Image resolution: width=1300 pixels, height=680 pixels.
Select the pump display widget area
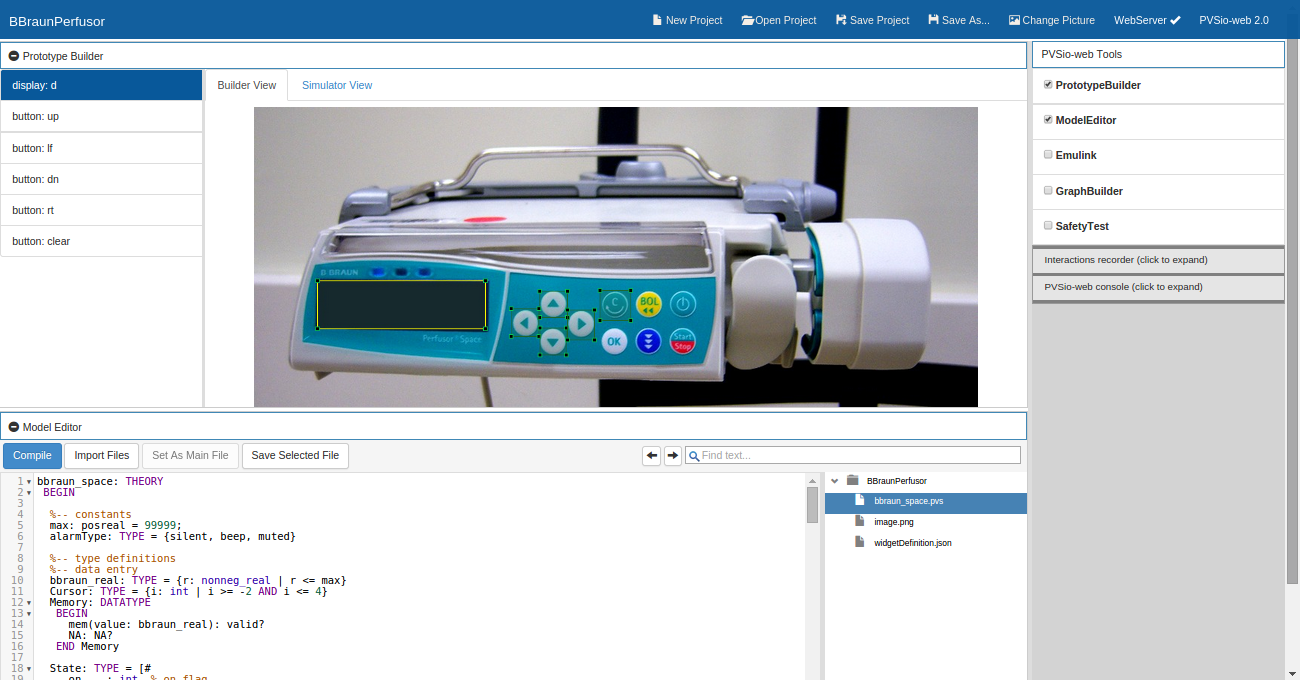[402, 304]
